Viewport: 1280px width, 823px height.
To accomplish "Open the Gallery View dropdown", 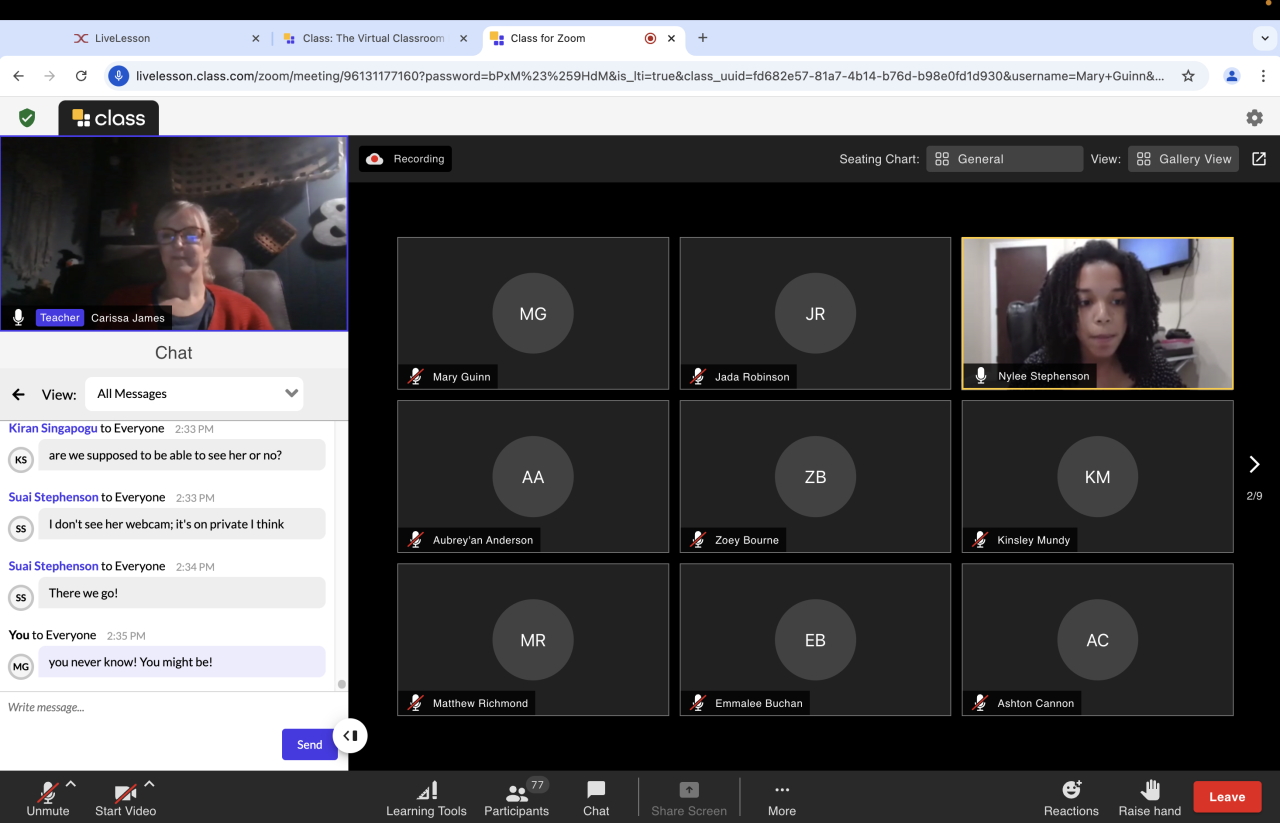I will pos(1183,159).
